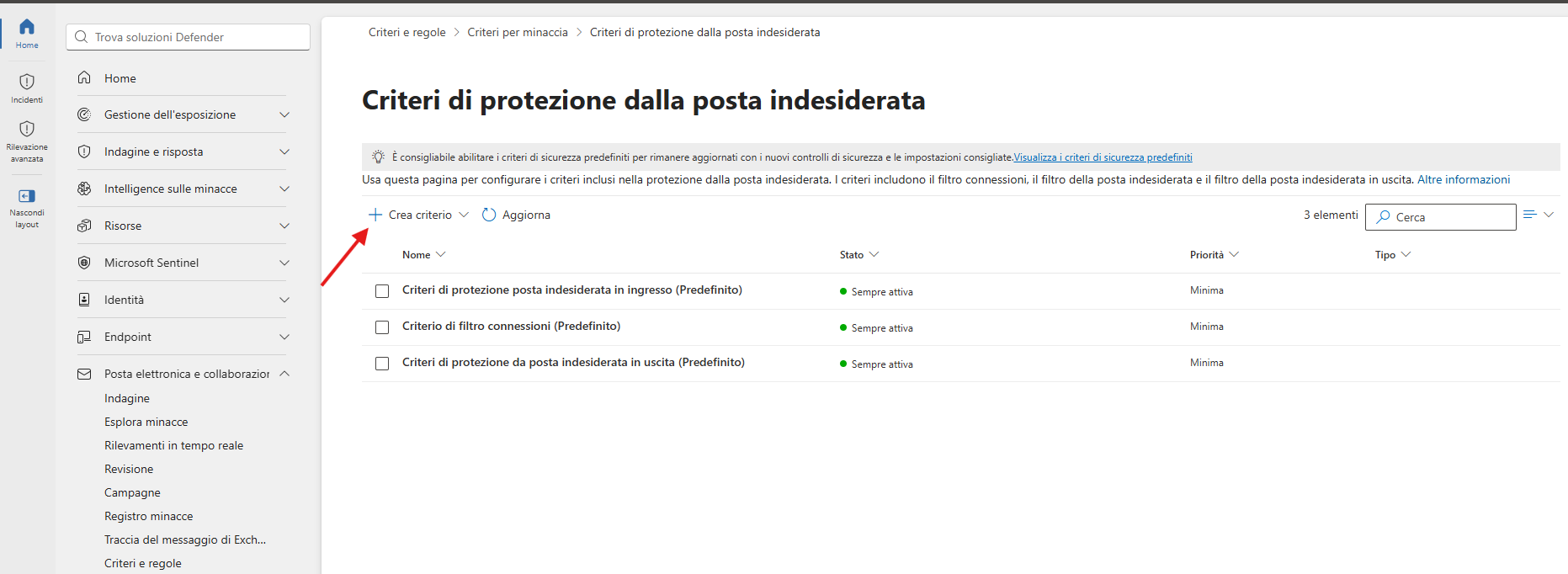Click the Endpoint device icon
Screen dimensions: 1568x574
coord(84,337)
